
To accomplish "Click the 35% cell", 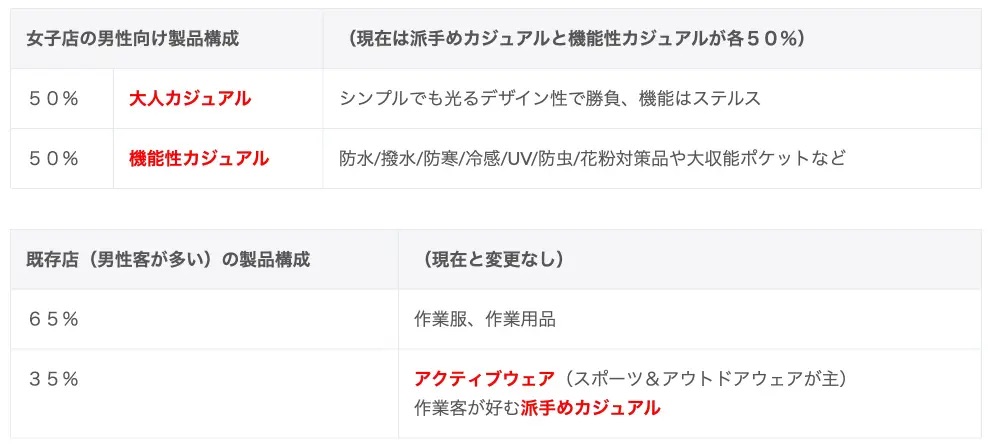I will (x=53, y=379).
